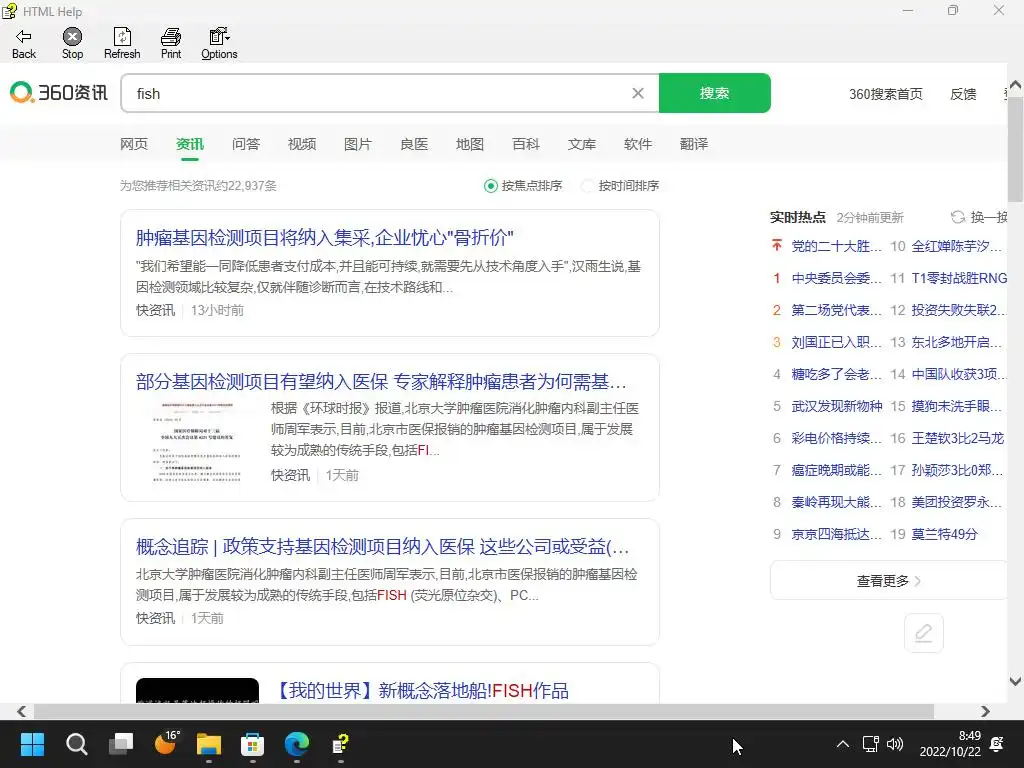
Task: Open the 360搜索首页 link
Action: click(886, 94)
